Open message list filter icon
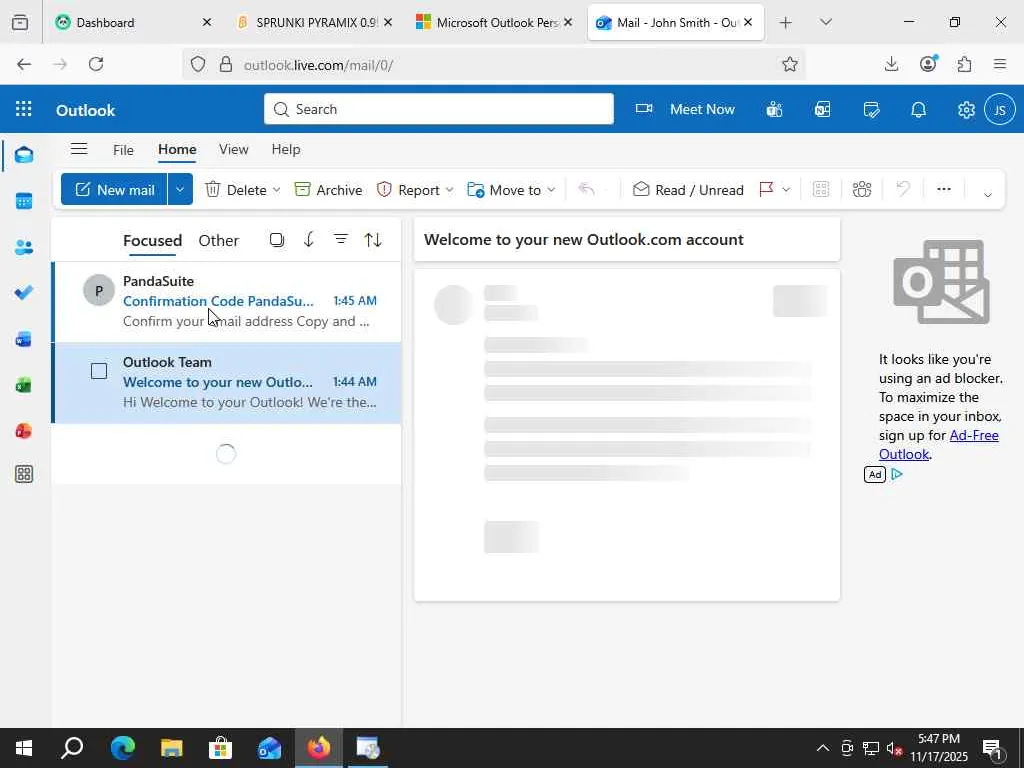This screenshot has height=768, width=1024. [x=341, y=240]
